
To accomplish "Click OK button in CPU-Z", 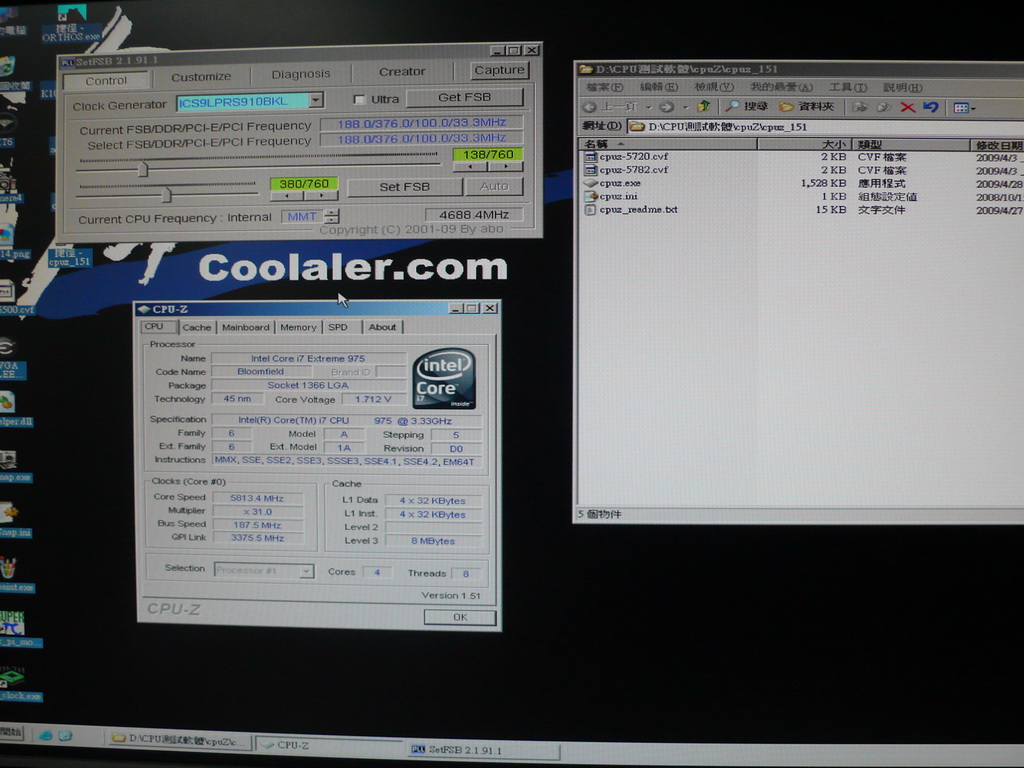I will [x=460, y=617].
